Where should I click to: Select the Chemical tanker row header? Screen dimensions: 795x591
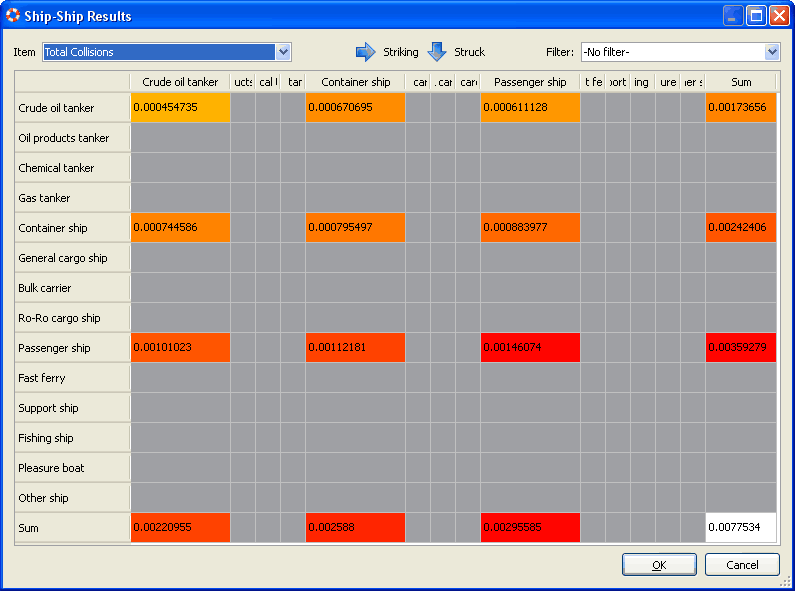tap(73, 168)
